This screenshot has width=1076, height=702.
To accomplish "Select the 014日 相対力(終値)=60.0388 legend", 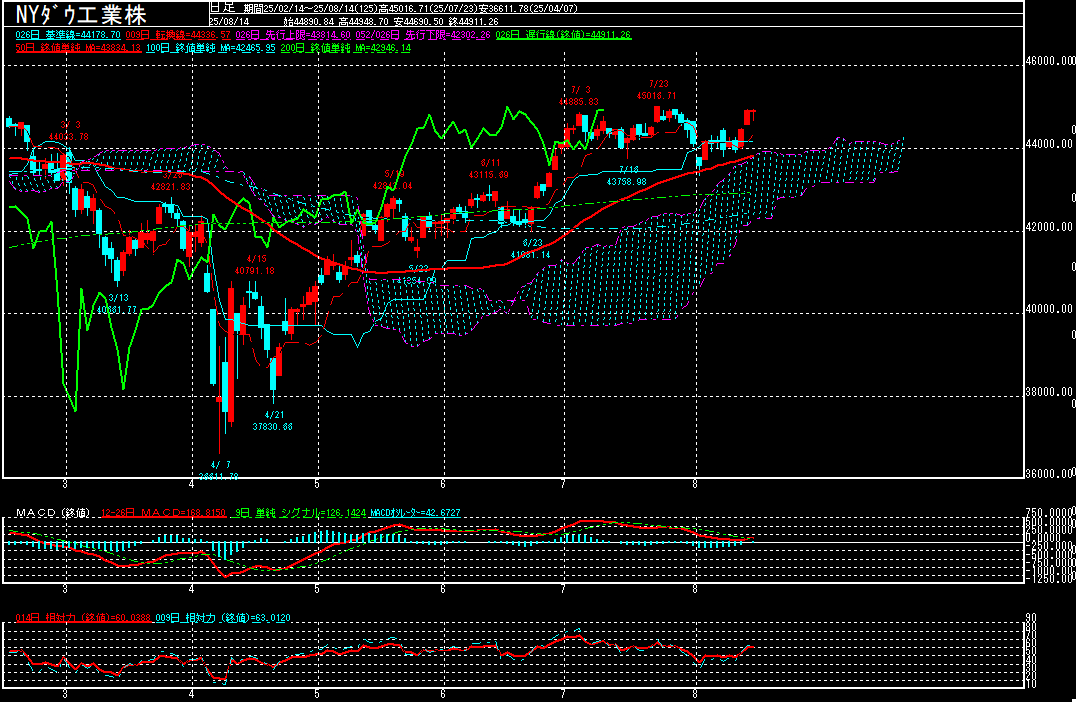I will point(83,618).
